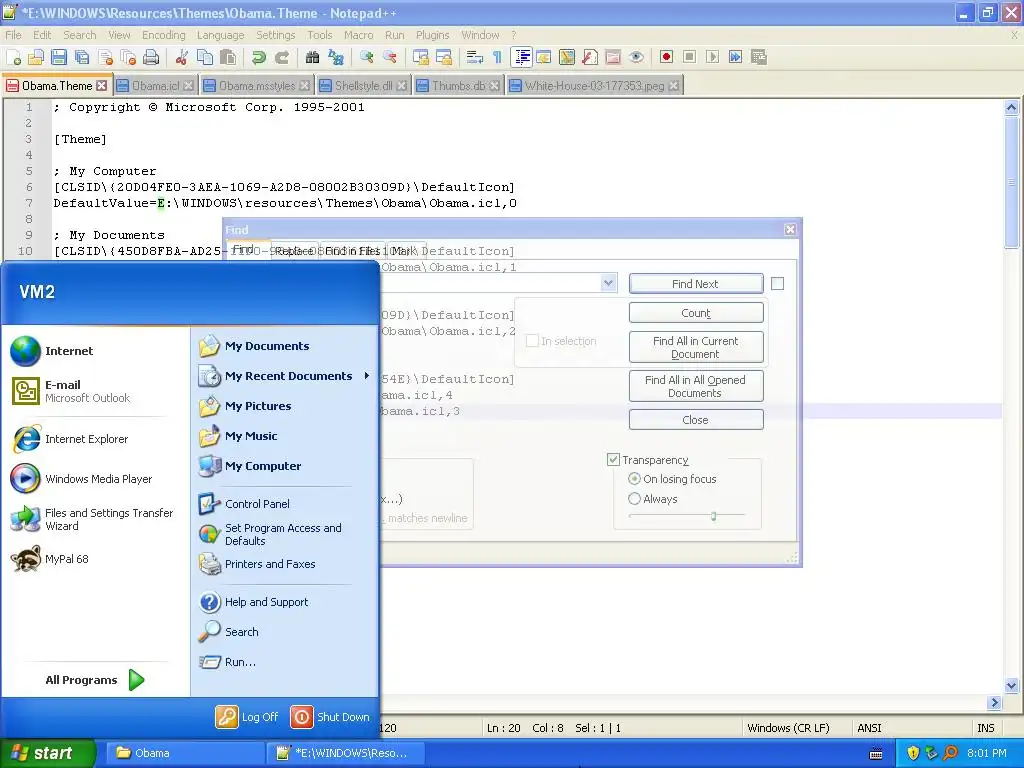Select the Always transparency radio button
The height and width of the screenshot is (768, 1024).
click(x=634, y=499)
